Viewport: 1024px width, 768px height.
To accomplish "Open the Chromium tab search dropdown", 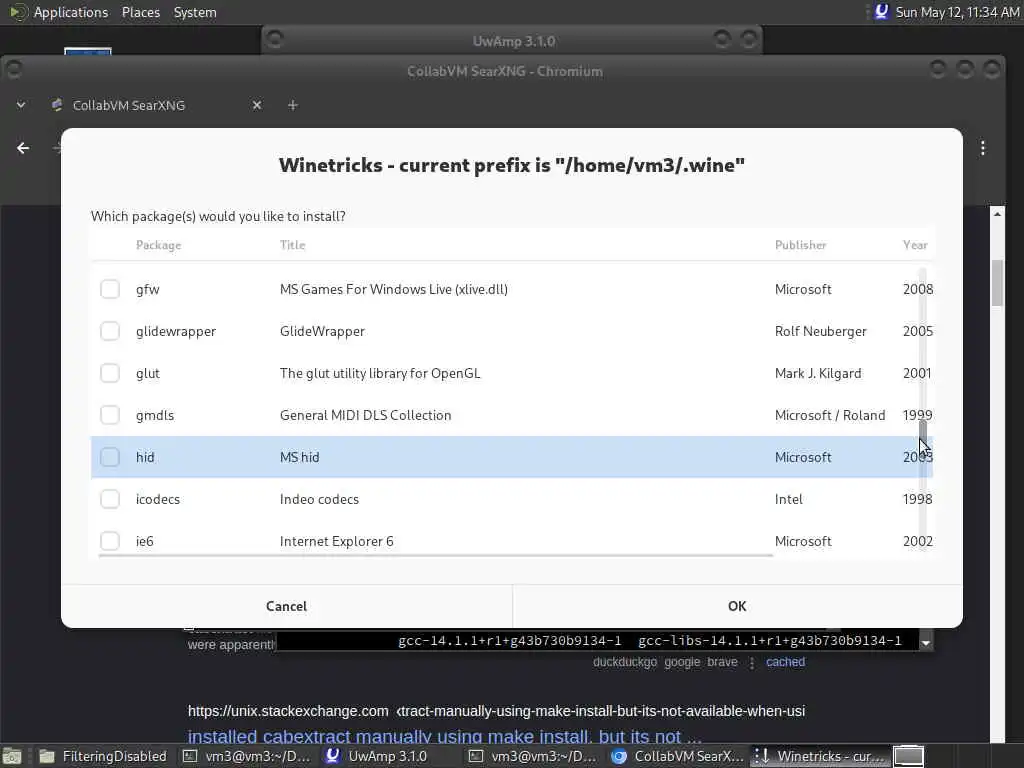I will (x=21, y=104).
